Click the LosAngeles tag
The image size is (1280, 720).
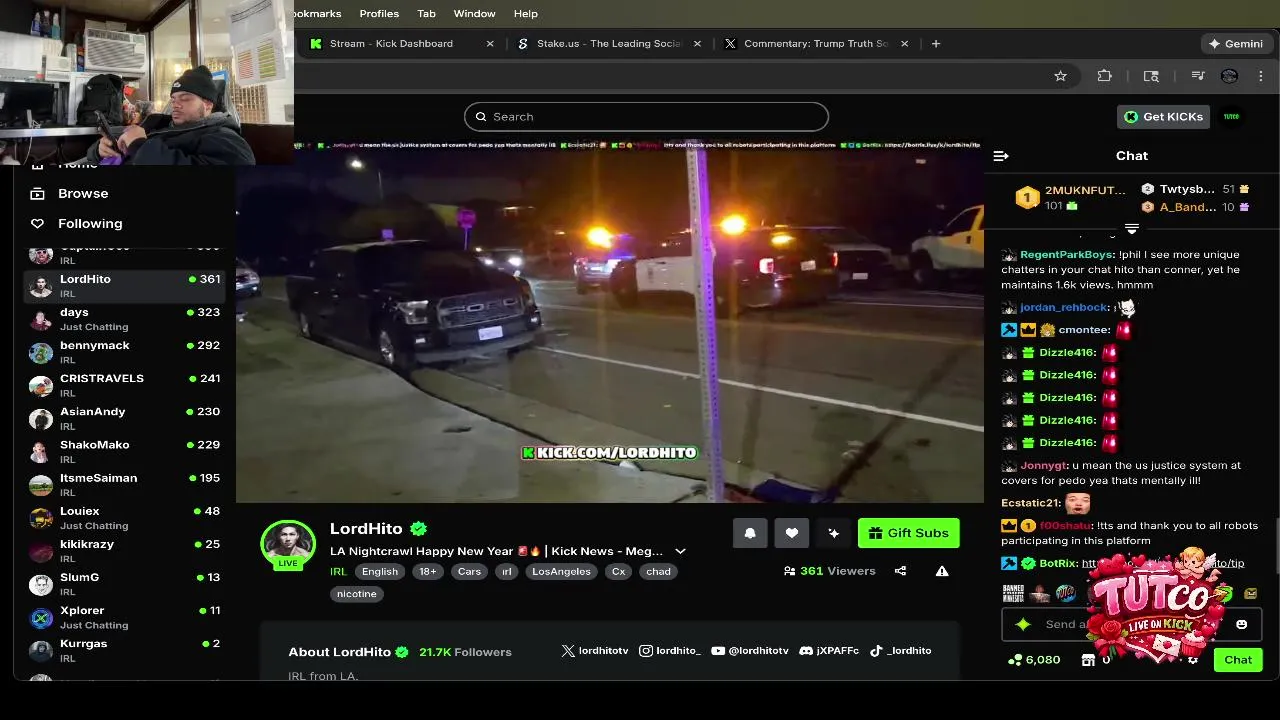pyautogui.click(x=561, y=572)
